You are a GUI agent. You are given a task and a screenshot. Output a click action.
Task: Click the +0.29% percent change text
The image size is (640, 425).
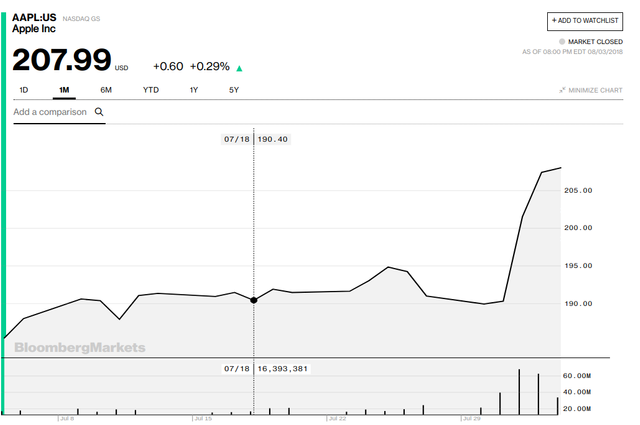(x=210, y=67)
